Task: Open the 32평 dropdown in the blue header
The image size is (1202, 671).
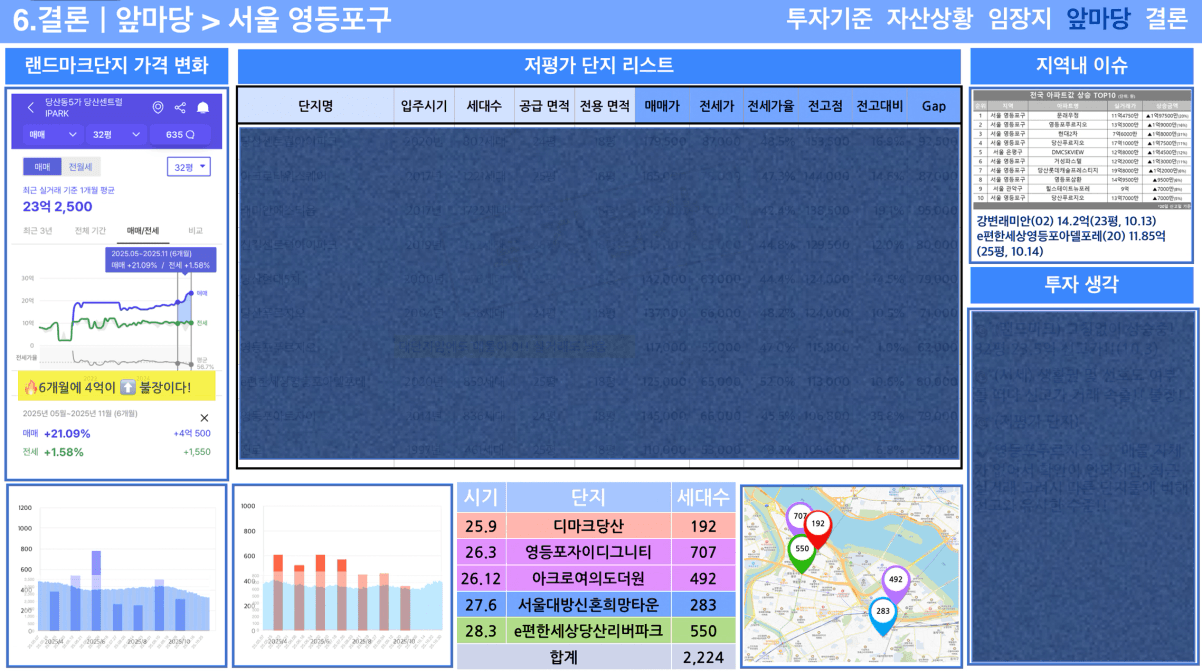Action: [115, 134]
